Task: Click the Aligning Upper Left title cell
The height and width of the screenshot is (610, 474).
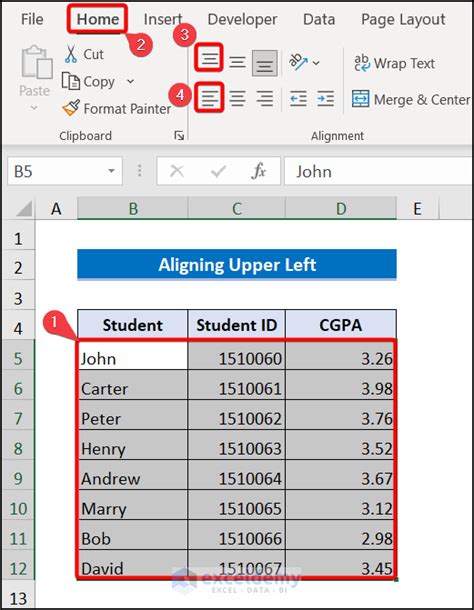Action: tap(237, 265)
